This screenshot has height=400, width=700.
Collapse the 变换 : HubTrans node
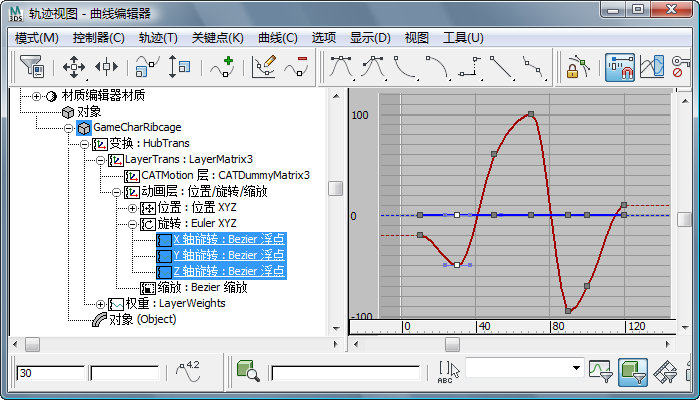(84, 144)
